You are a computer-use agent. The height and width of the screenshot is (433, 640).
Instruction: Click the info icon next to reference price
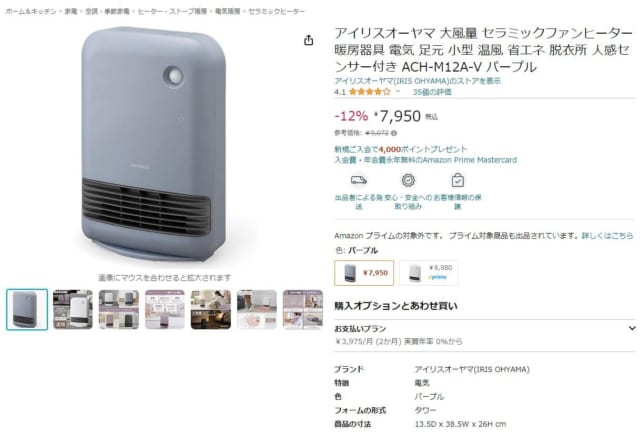coord(393,133)
